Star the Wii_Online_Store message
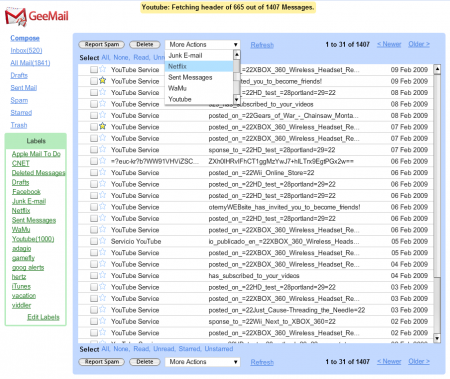Screen dimensions: 450x379 tap(103, 172)
